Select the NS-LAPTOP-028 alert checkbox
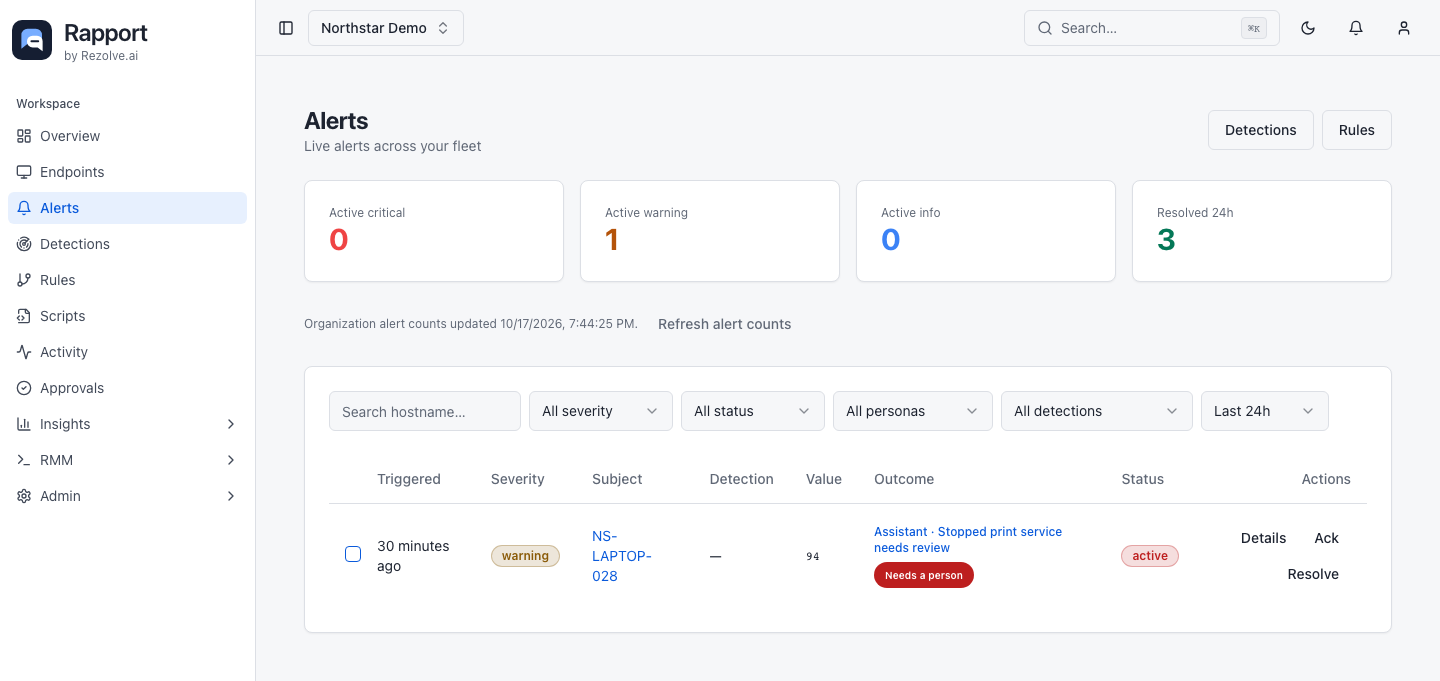This screenshot has width=1440, height=681. point(353,554)
